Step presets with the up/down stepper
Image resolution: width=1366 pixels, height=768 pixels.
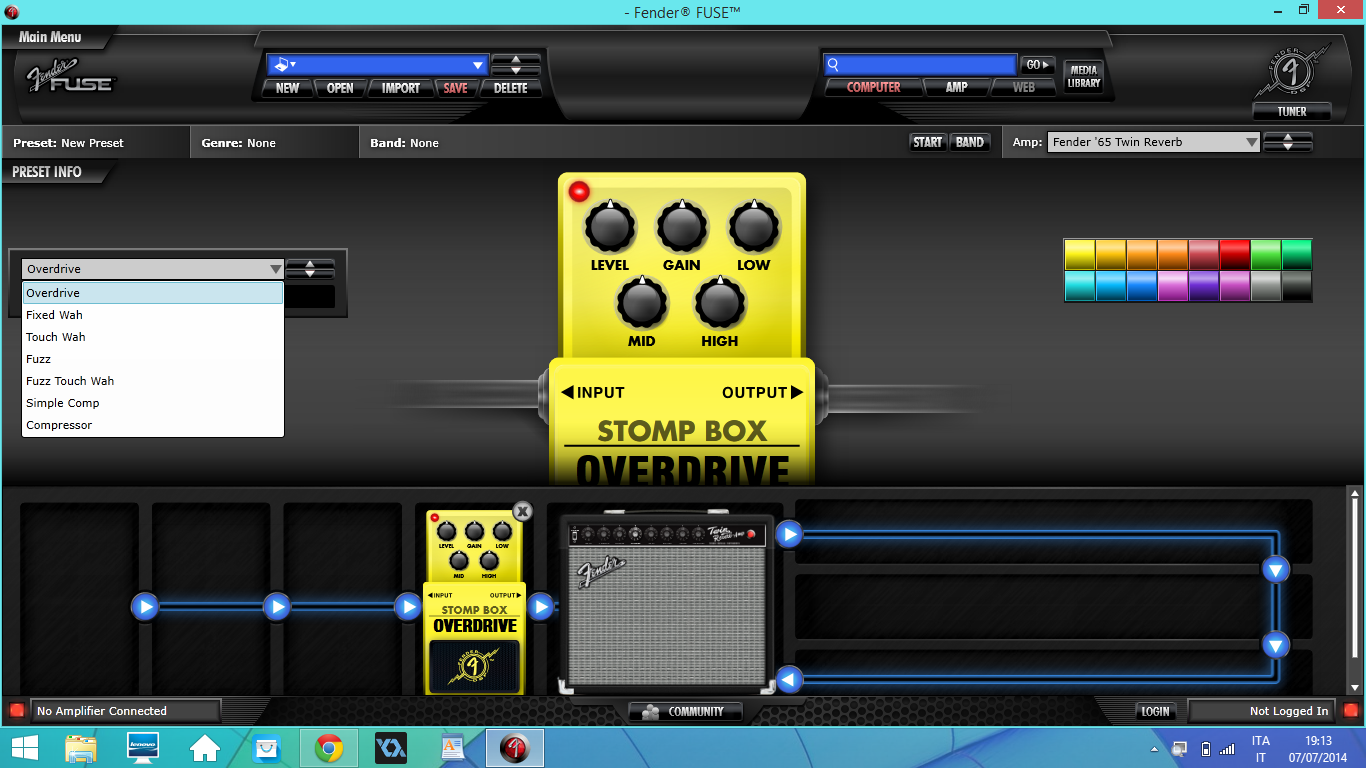tap(516, 65)
